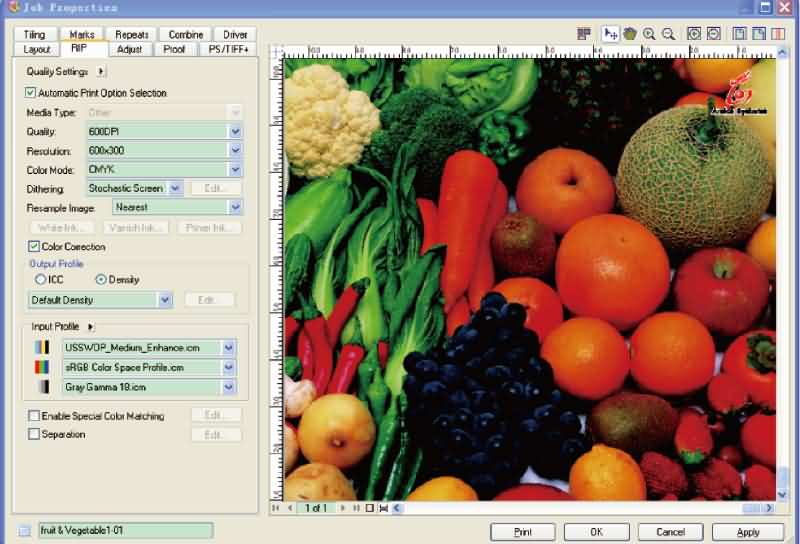The width and height of the screenshot is (800, 544).
Task: Click the zoom out magnifier icon
Action: point(668,34)
